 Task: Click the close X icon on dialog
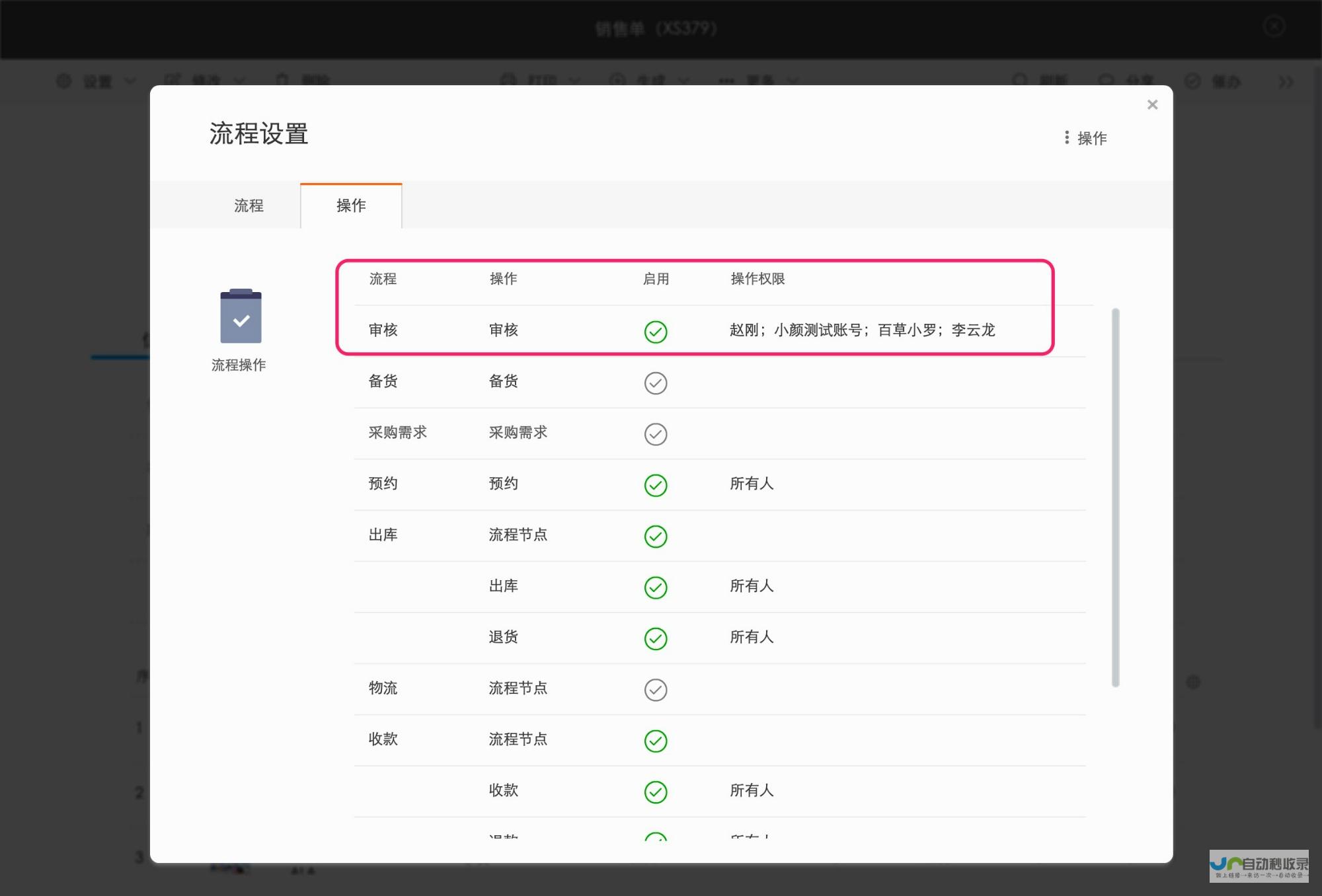coord(1153,104)
